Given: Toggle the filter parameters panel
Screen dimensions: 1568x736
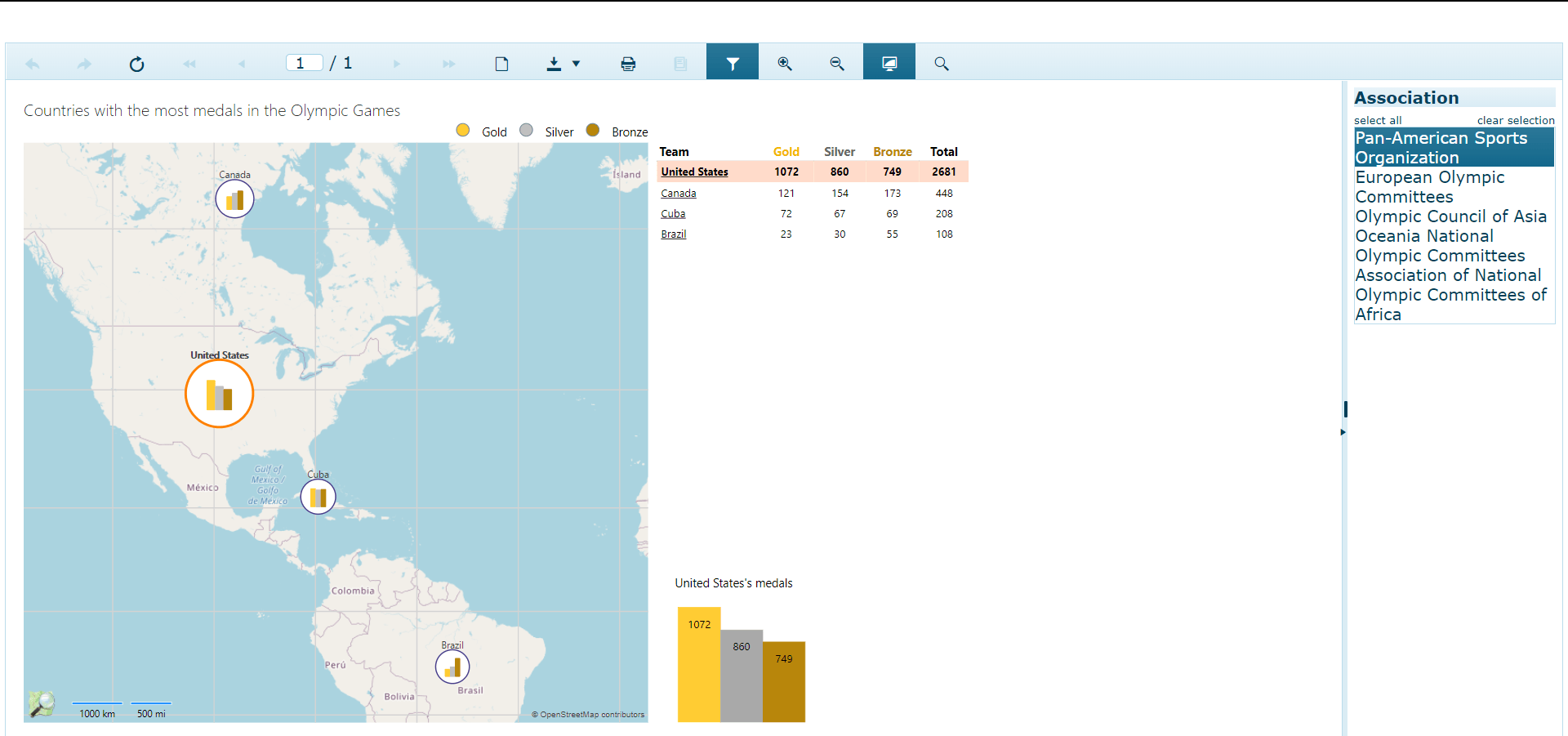Looking at the screenshot, I should point(733,61).
